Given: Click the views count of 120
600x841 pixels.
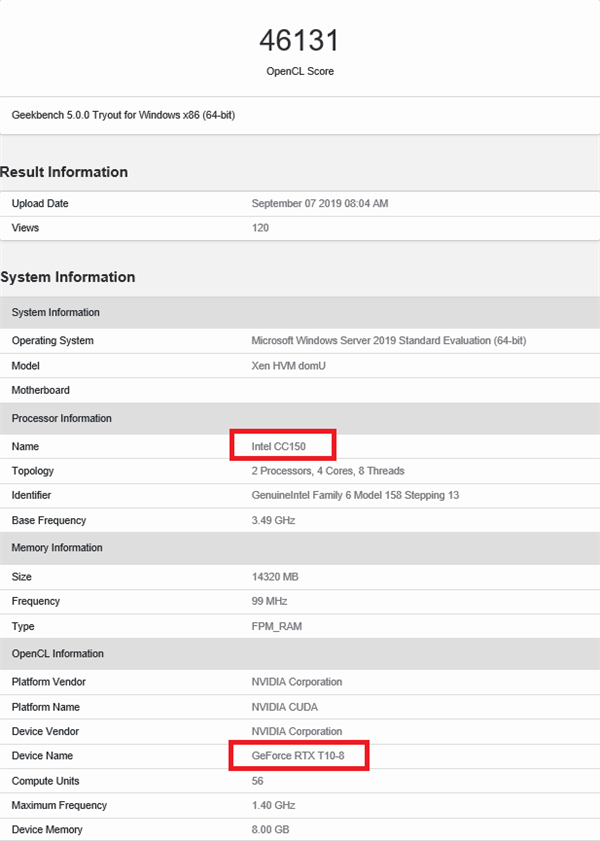Looking at the screenshot, I should click(260, 228).
